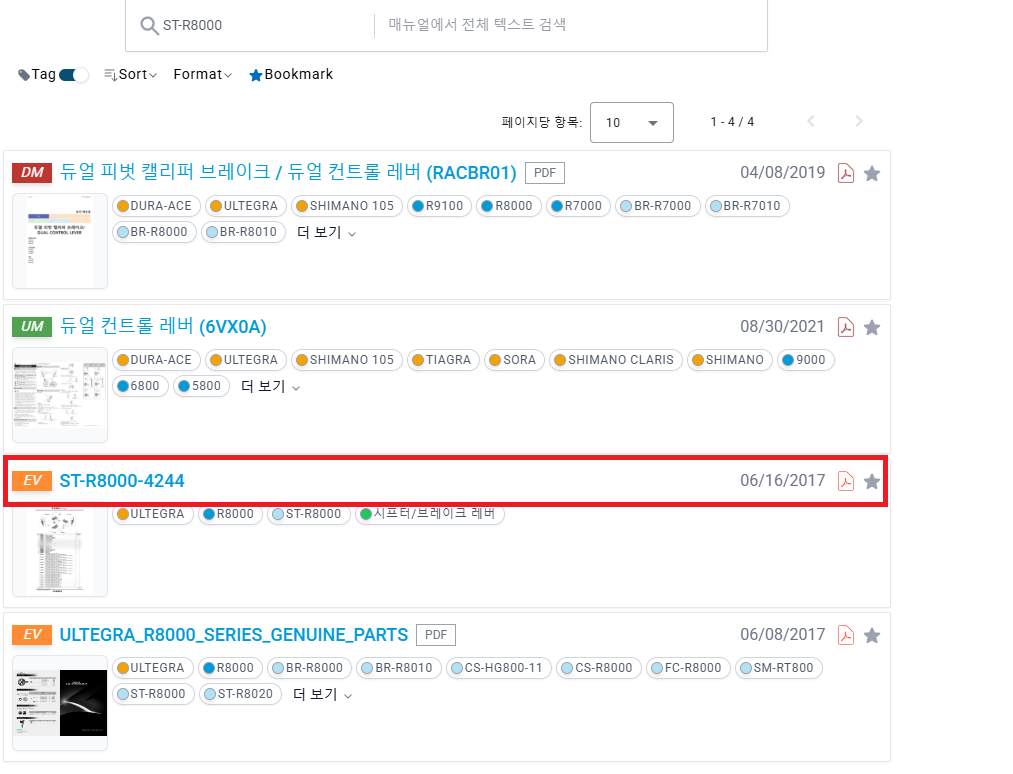Viewport: 1013px width, 774px height.
Task: Open thumbnail of ULTEGRA_R8000_SERIES_GENUINE_PARTS
Action: [59, 703]
